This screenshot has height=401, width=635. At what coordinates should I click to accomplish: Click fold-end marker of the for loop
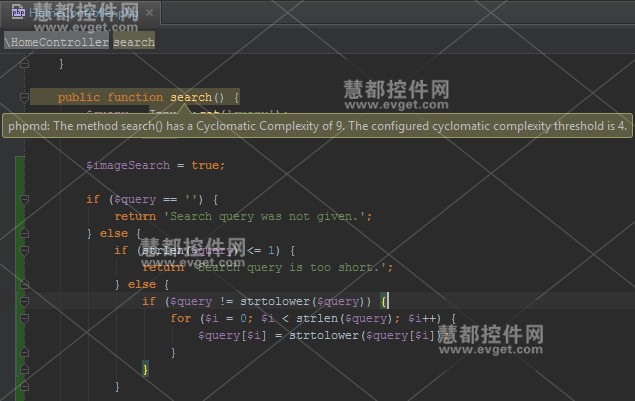pos(24,352)
